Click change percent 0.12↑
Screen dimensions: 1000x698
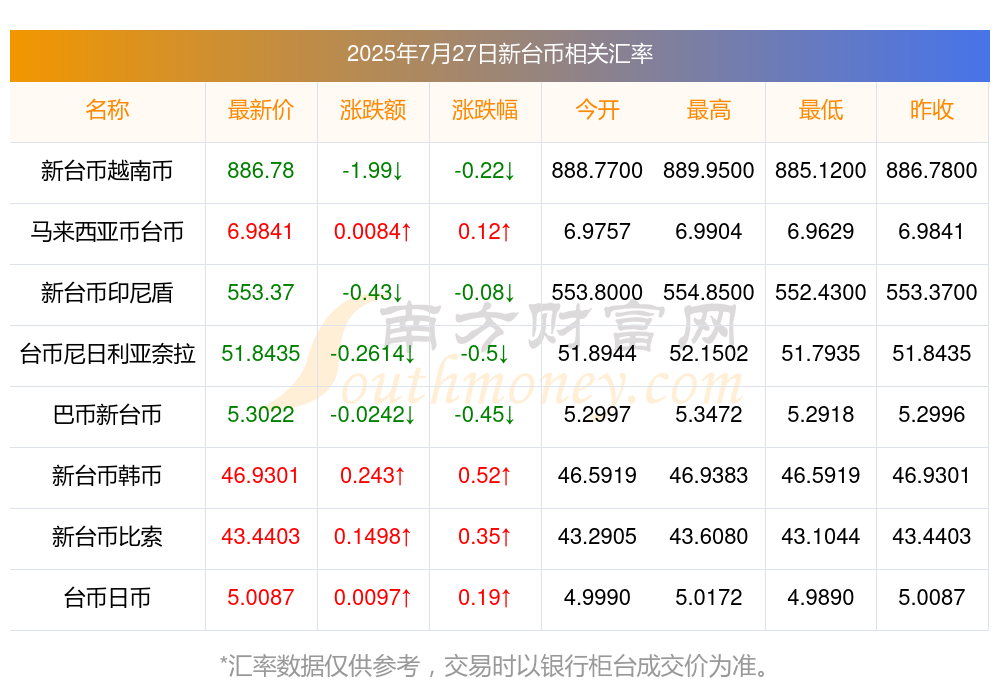pyautogui.click(x=485, y=232)
